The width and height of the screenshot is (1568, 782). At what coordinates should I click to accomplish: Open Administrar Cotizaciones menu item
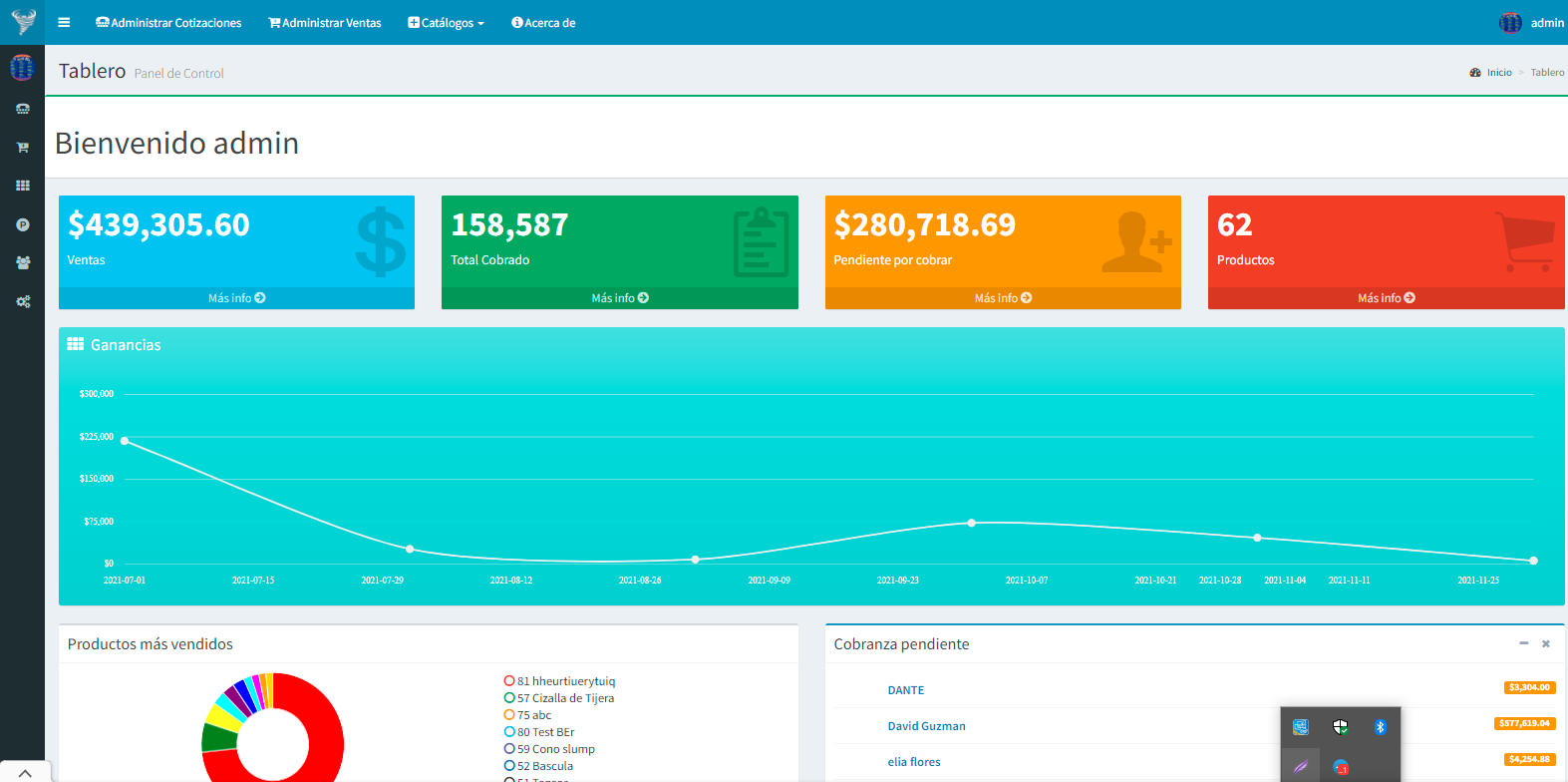click(x=168, y=22)
